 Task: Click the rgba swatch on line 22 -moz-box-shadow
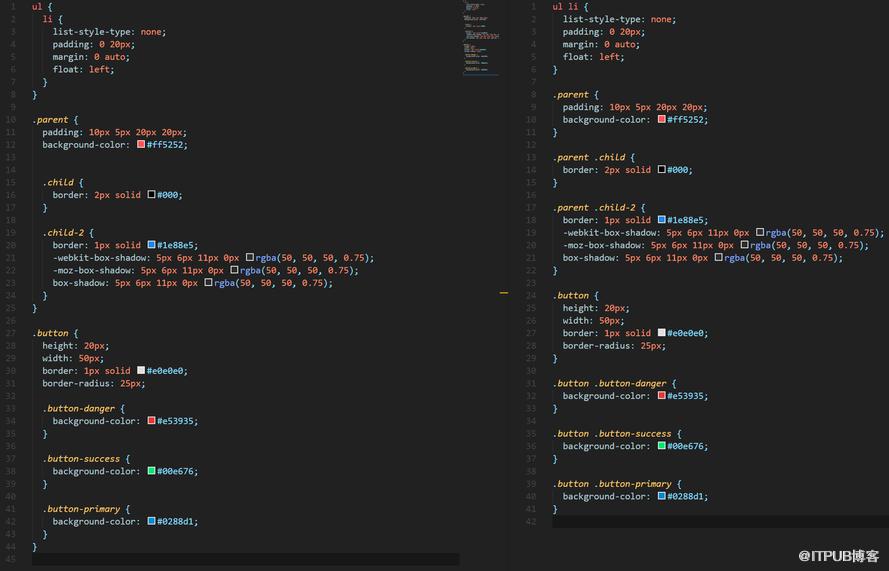point(234,270)
